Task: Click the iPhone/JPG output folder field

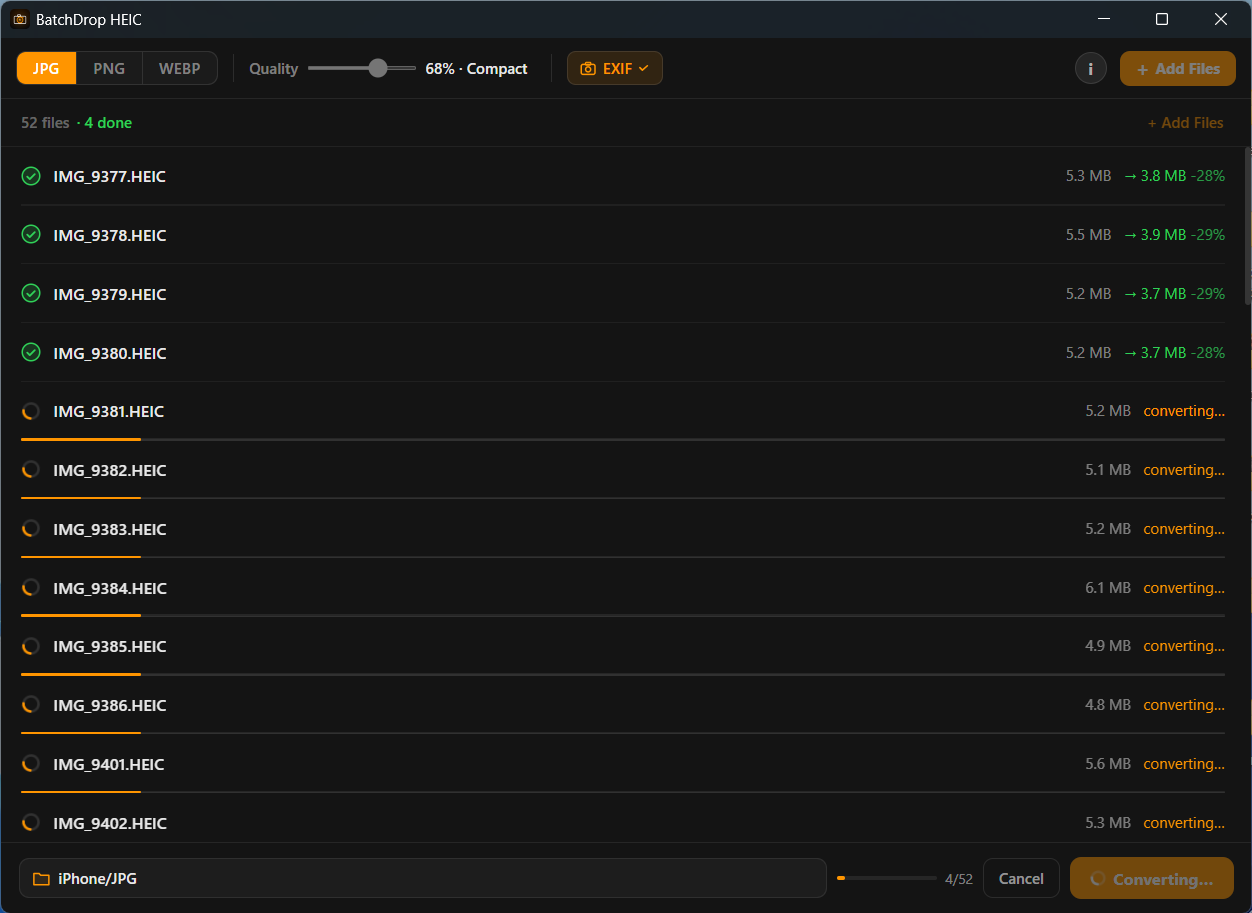Action: point(423,878)
